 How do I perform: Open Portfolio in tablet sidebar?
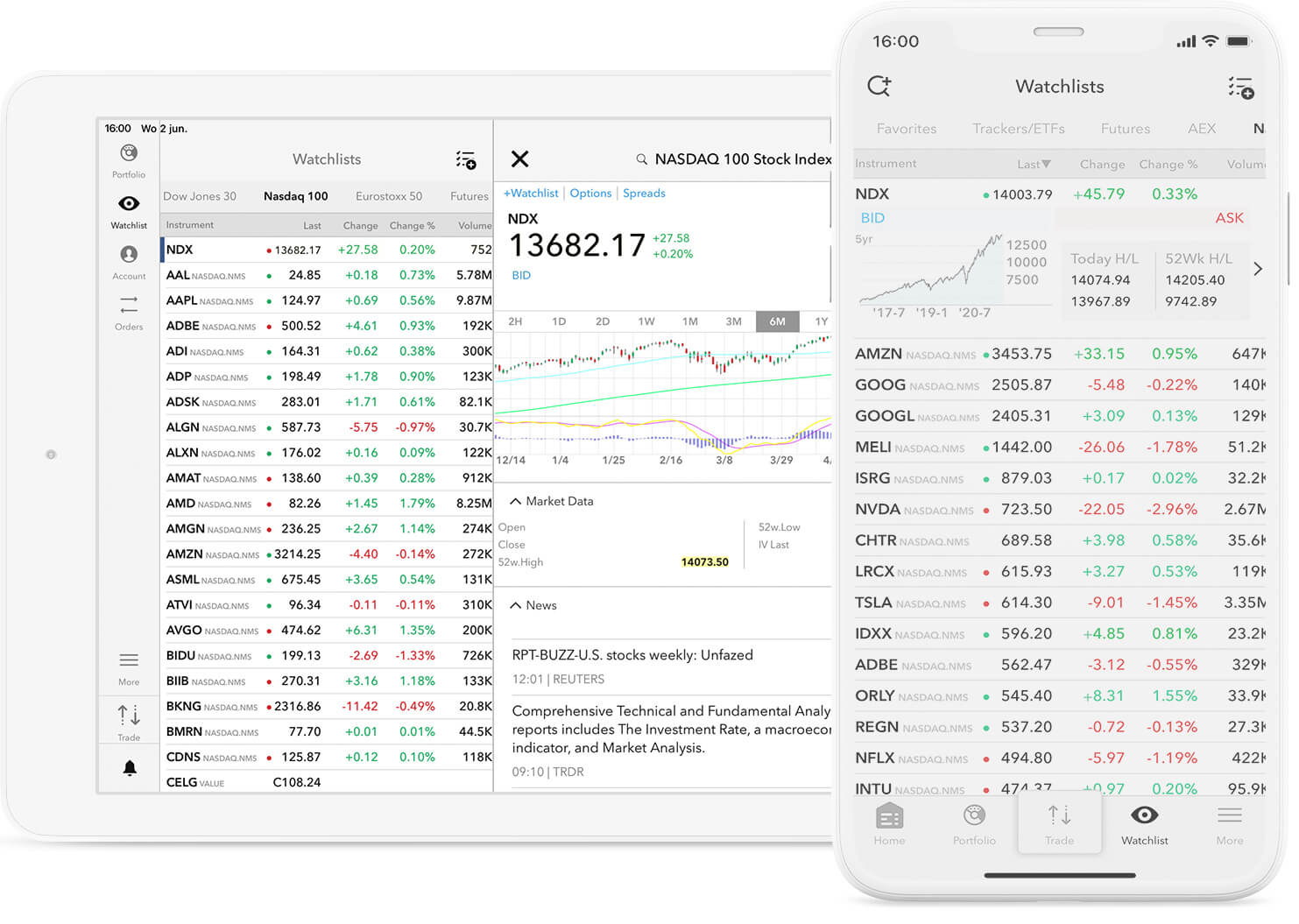(x=129, y=161)
